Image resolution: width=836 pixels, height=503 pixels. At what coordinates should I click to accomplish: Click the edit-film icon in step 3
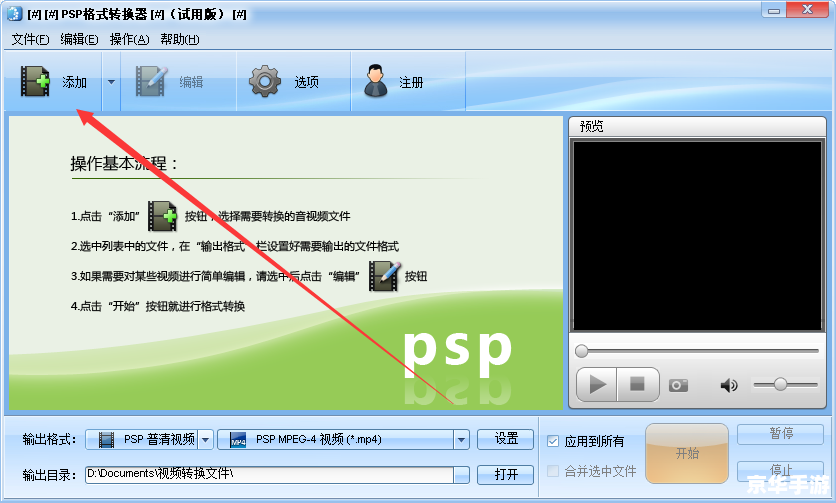tap(384, 276)
